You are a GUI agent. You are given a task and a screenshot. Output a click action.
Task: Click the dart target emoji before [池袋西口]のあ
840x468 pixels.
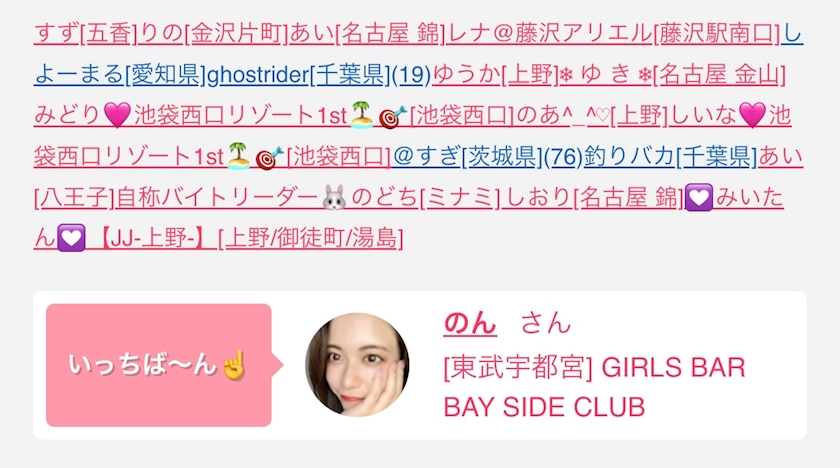point(392,116)
